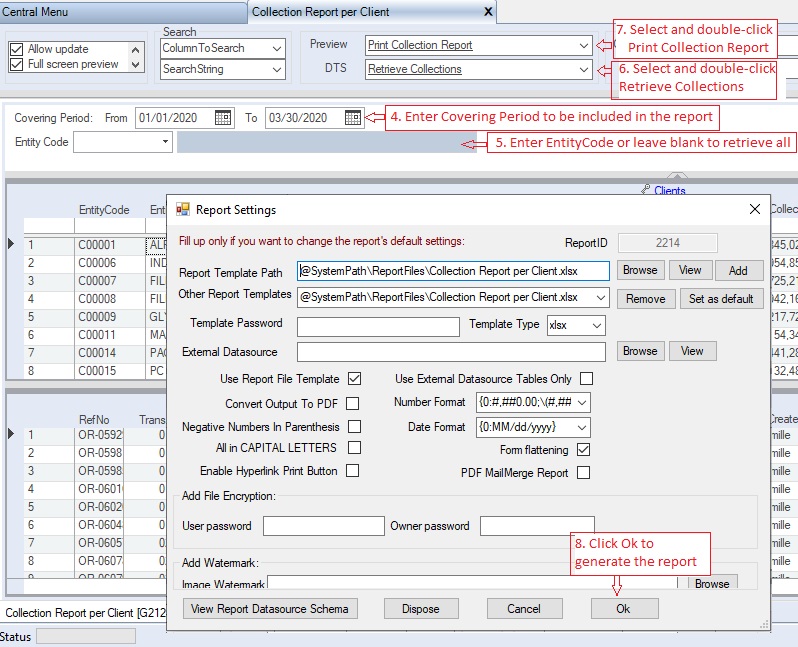798x647 pixels.
Task: Click the Template Password field
Action: pos(378,326)
